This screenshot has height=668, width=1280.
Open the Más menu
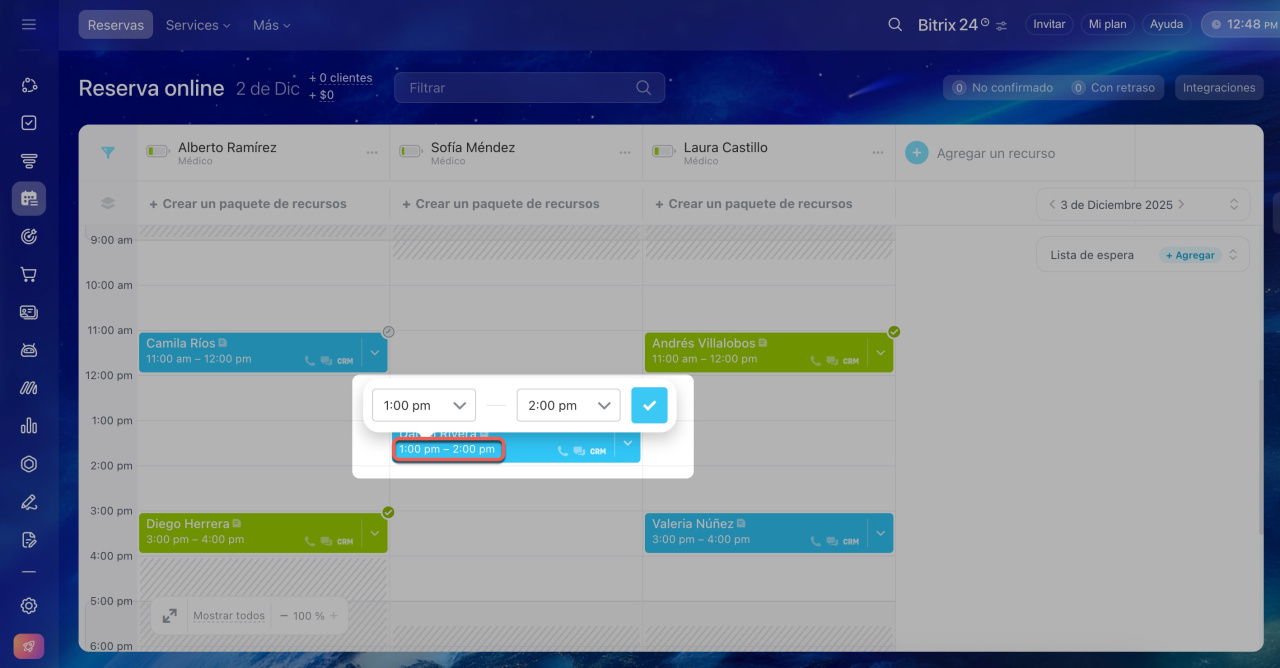click(x=271, y=25)
